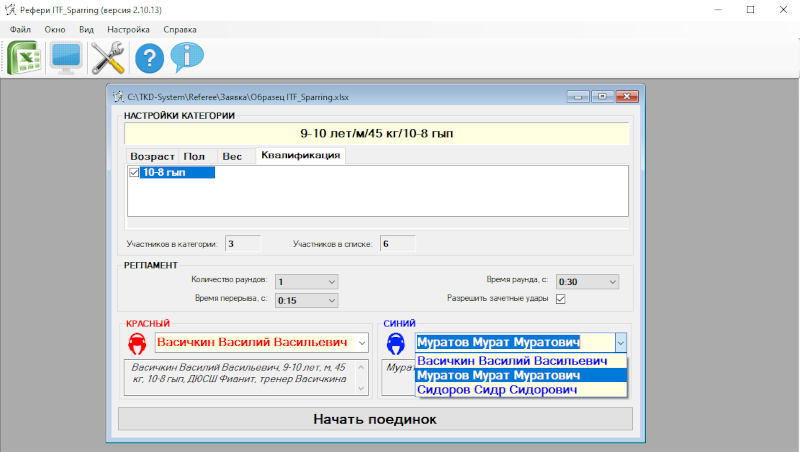Toggle the Разрешить зачетные удары checkbox

[561, 298]
